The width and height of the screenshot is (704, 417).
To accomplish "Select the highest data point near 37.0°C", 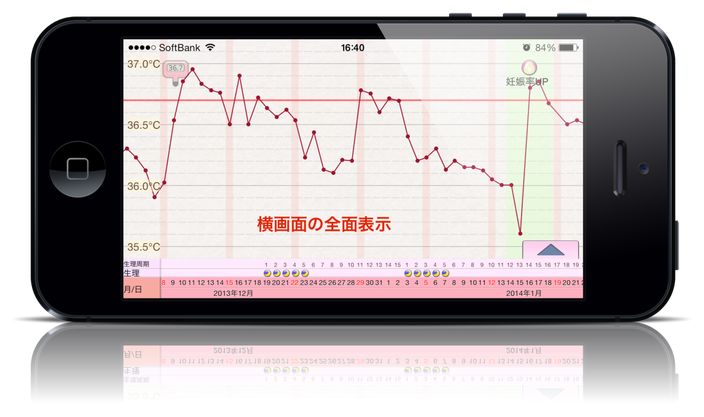I will coord(193,69).
